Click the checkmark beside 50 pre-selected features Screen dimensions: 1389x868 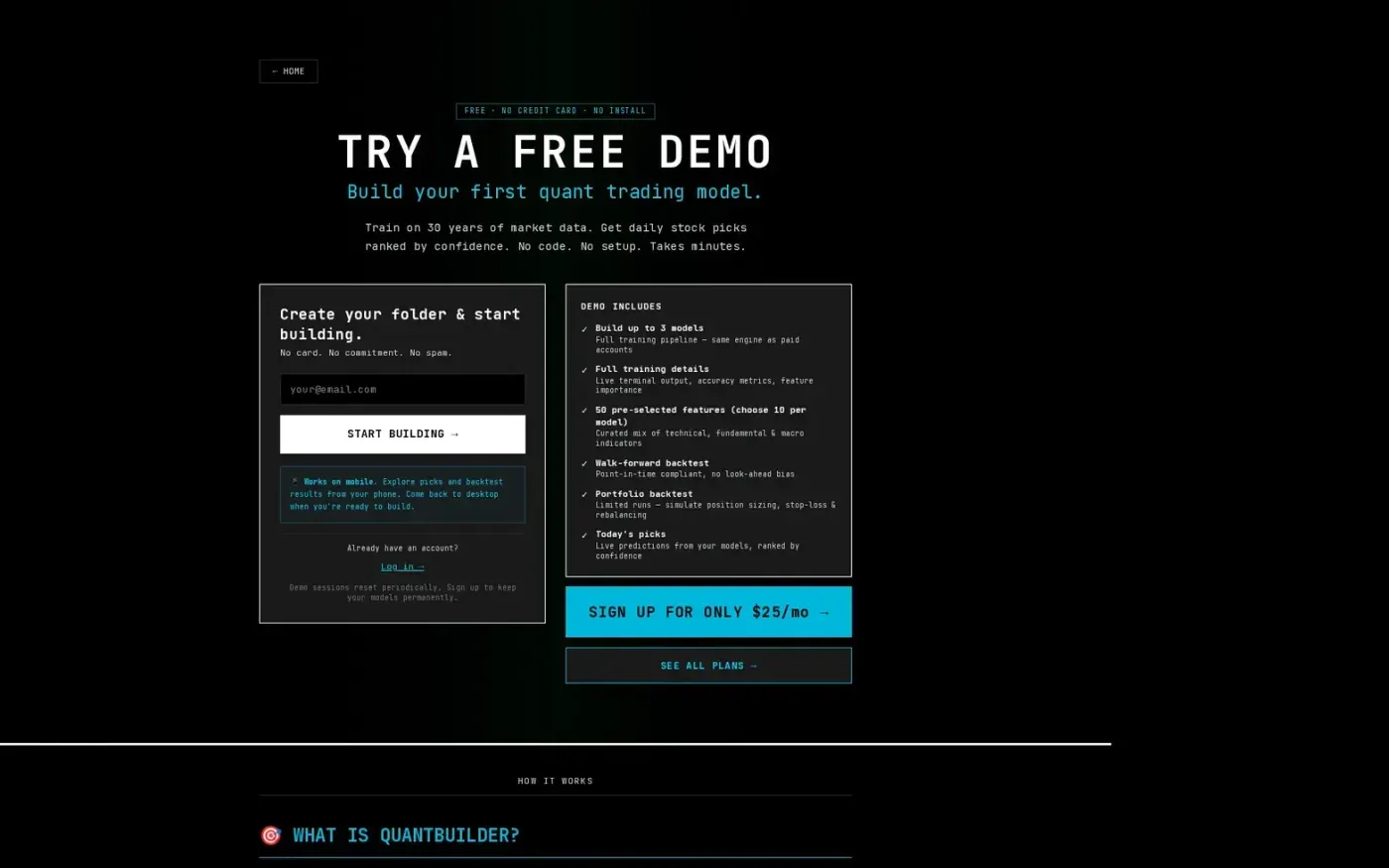pyautogui.click(x=584, y=411)
